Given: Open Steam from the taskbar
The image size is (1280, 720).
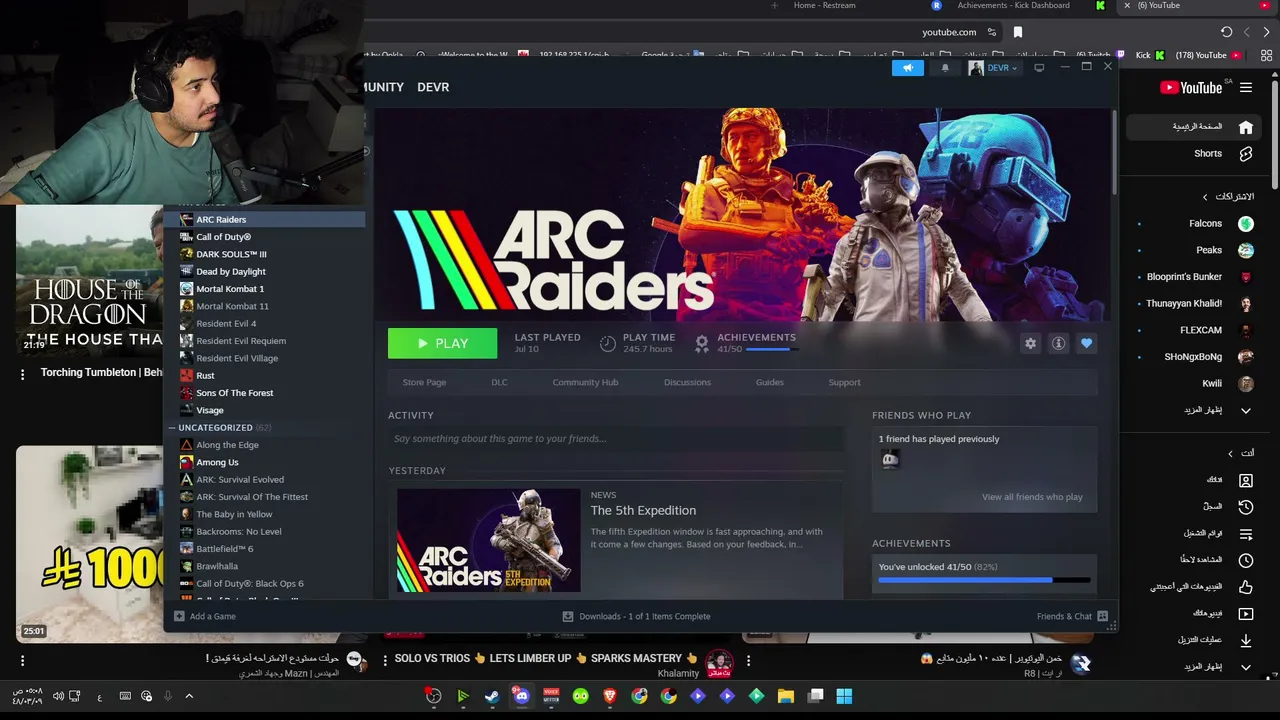Looking at the screenshot, I should (492, 696).
